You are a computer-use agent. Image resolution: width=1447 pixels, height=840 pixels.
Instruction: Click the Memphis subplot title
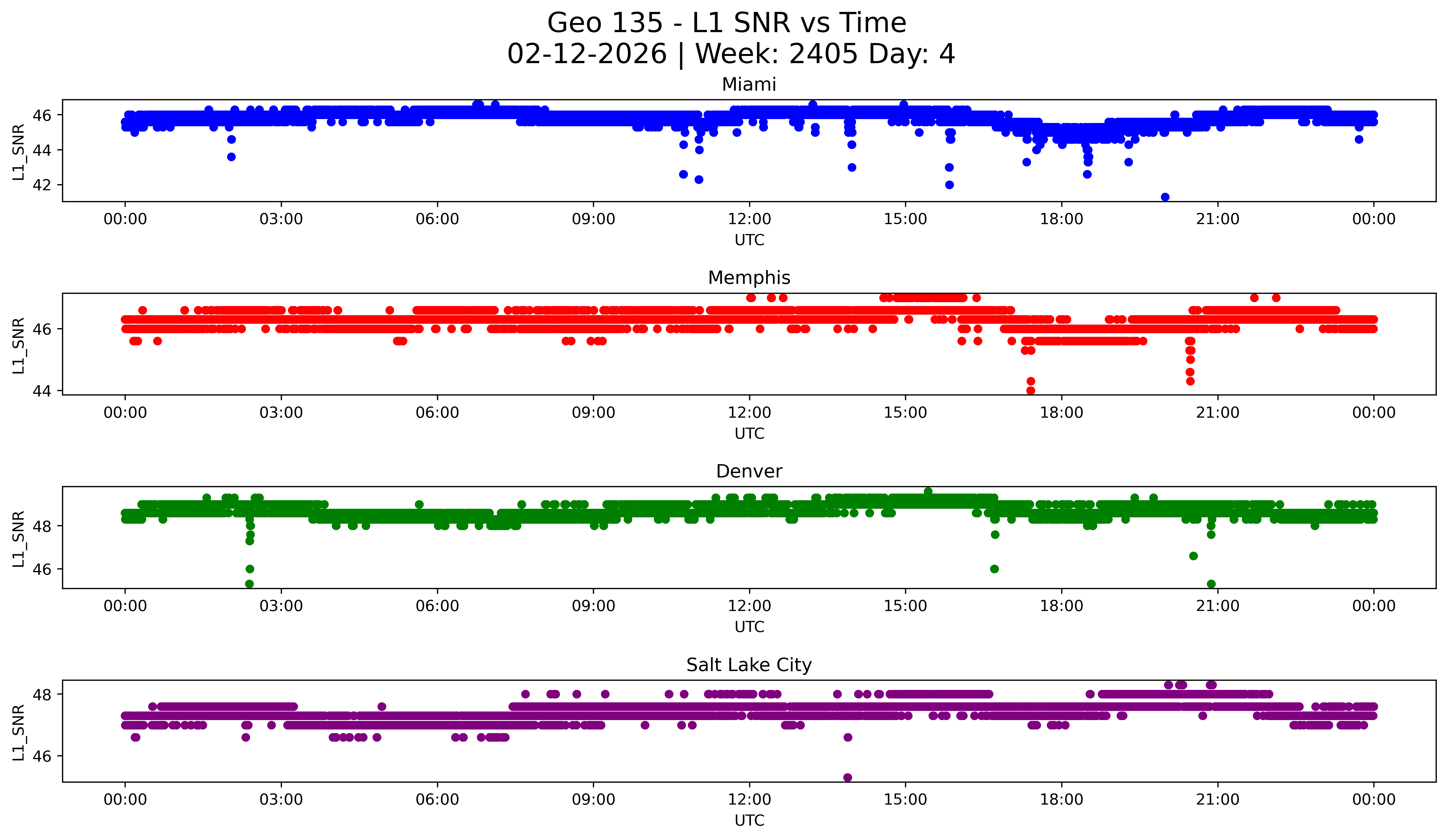click(749, 278)
